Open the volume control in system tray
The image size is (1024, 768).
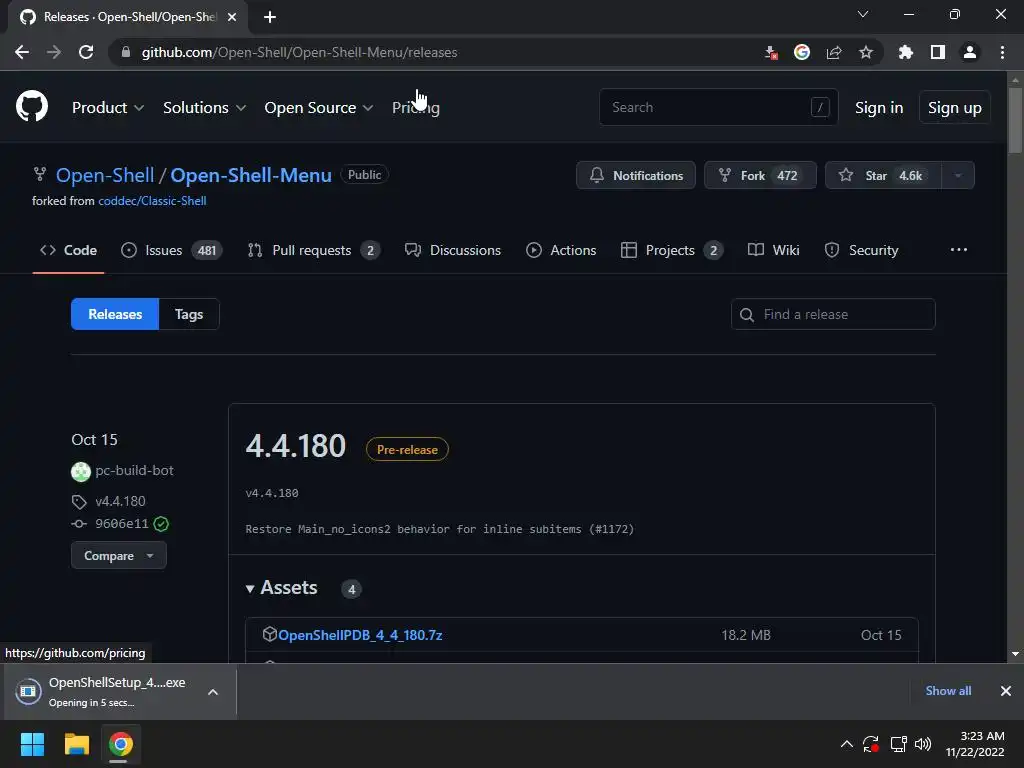click(923, 744)
